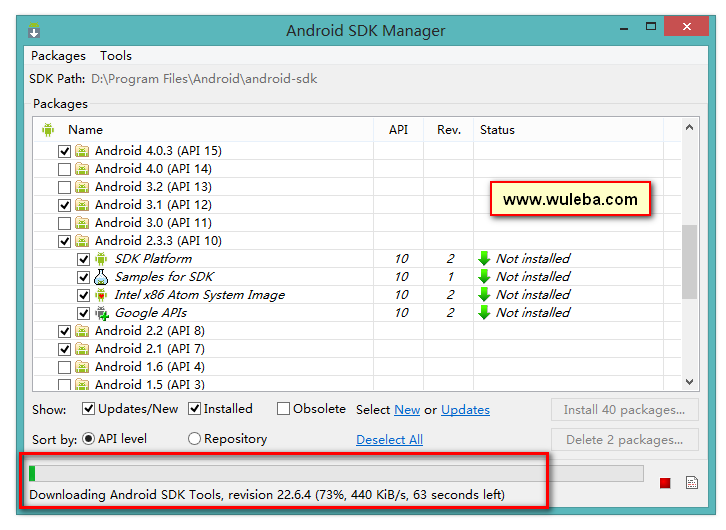Click the Android robot icon in Name header
The height and width of the screenshot is (530, 726).
[48, 130]
